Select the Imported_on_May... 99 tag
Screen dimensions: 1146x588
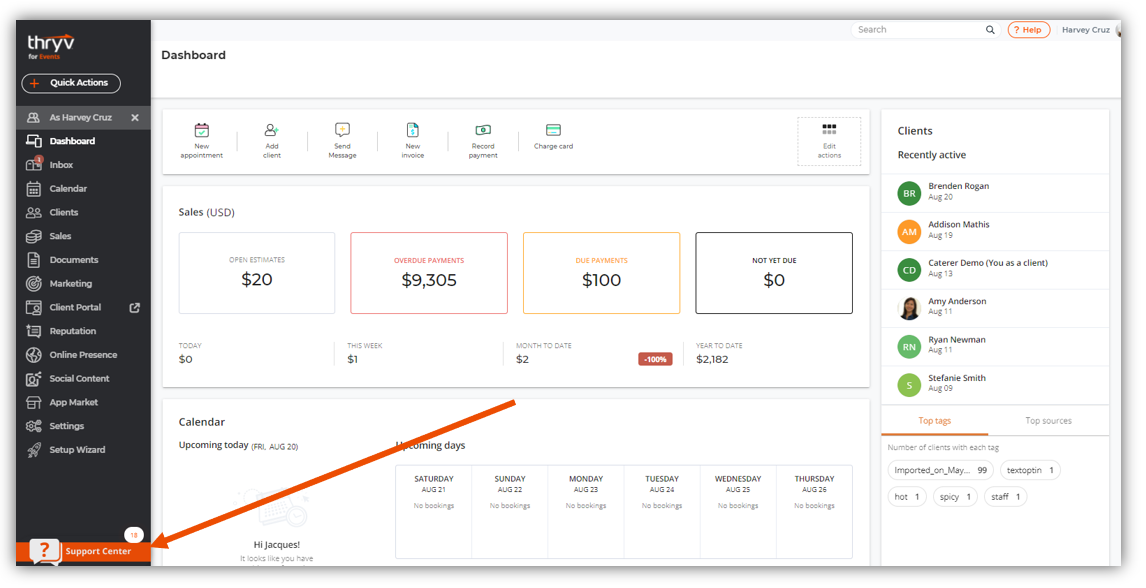point(940,470)
